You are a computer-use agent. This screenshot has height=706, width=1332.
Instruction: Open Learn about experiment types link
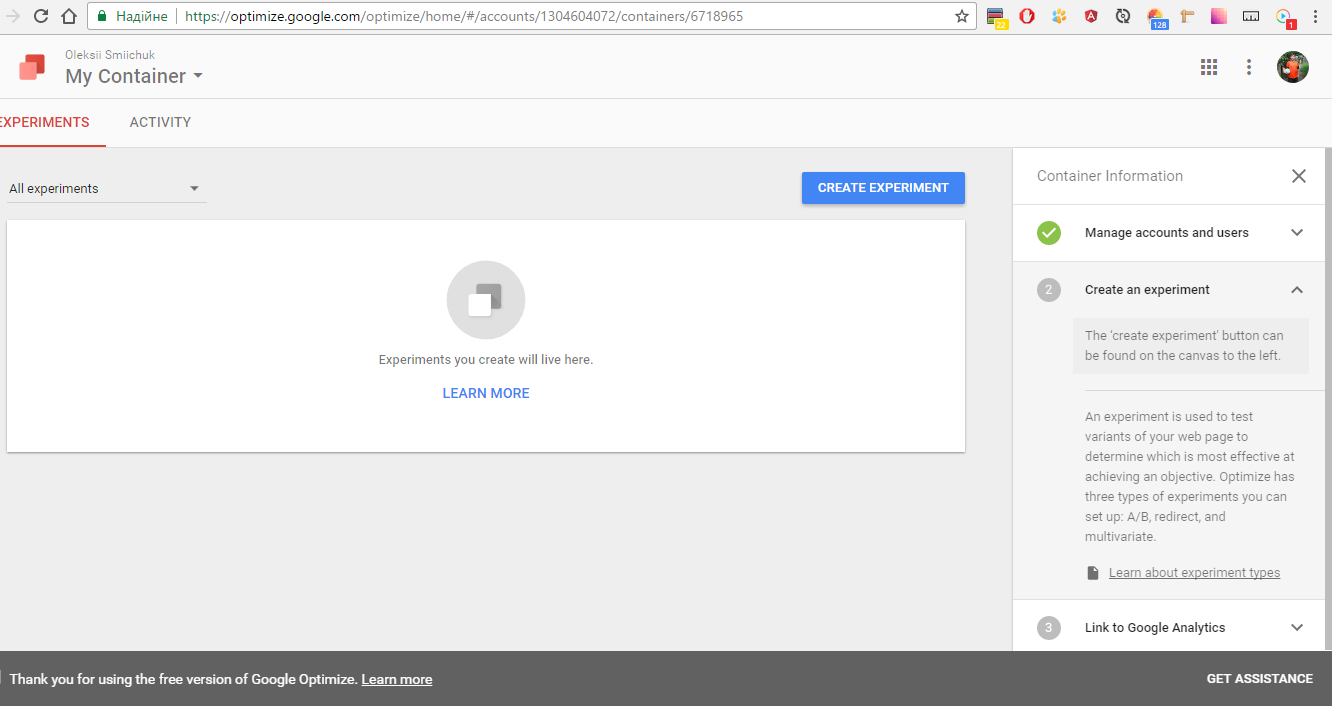(1194, 573)
